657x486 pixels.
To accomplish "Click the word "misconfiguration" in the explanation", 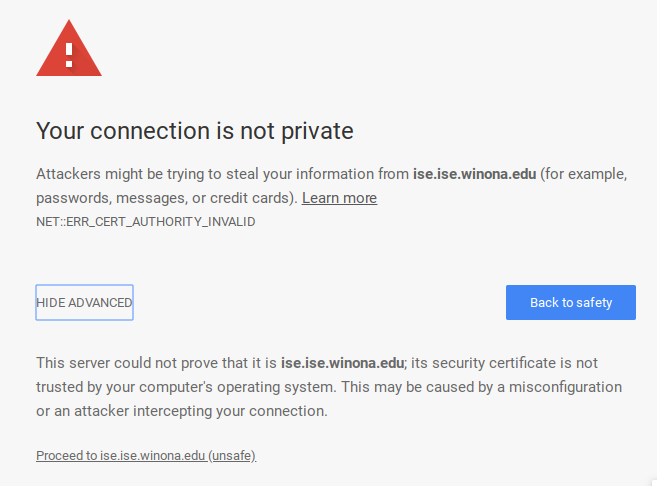I will point(569,386).
